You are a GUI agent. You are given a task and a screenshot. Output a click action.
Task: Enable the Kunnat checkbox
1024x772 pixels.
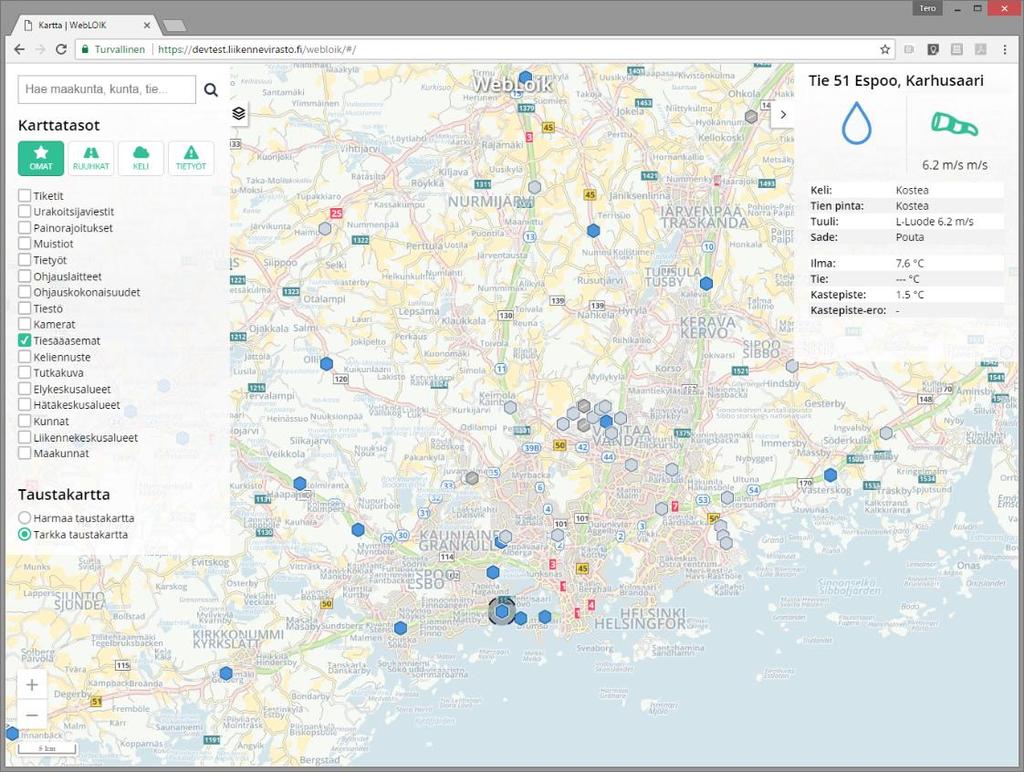pyautogui.click(x=25, y=421)
